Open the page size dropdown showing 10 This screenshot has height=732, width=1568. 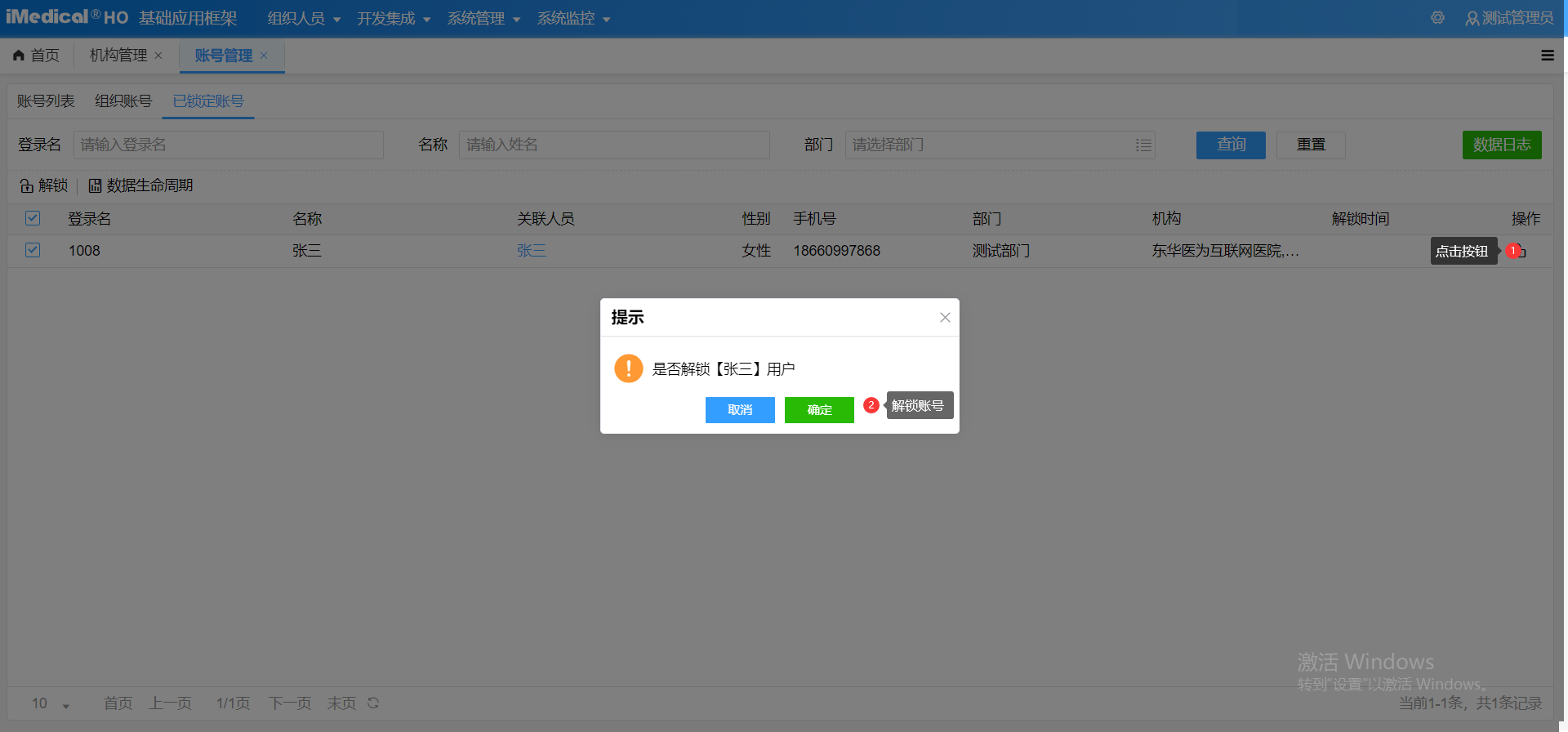pos(51,703)
